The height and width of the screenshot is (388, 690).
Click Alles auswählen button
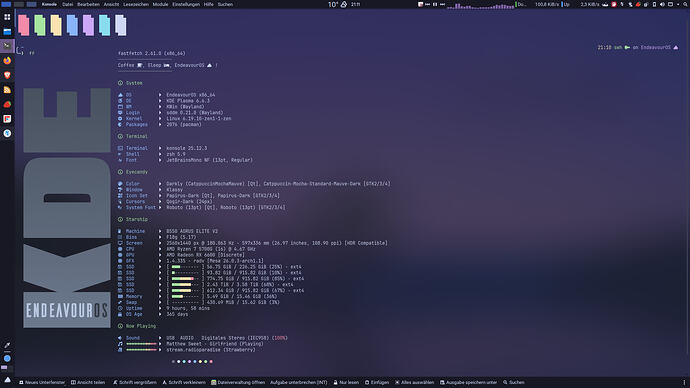click(415, 382)
